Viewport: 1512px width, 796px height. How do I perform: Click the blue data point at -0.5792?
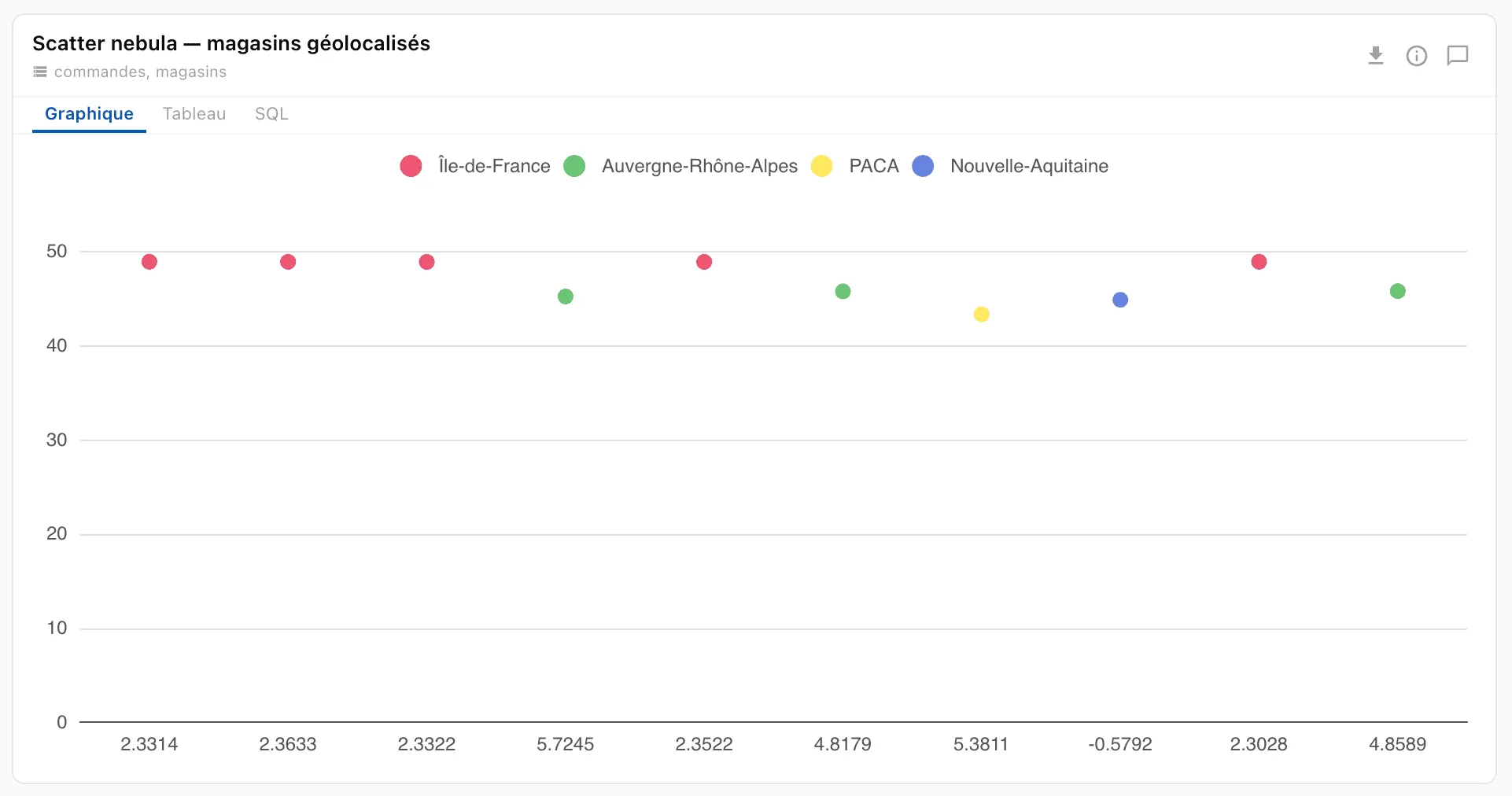coord(1120,300)
